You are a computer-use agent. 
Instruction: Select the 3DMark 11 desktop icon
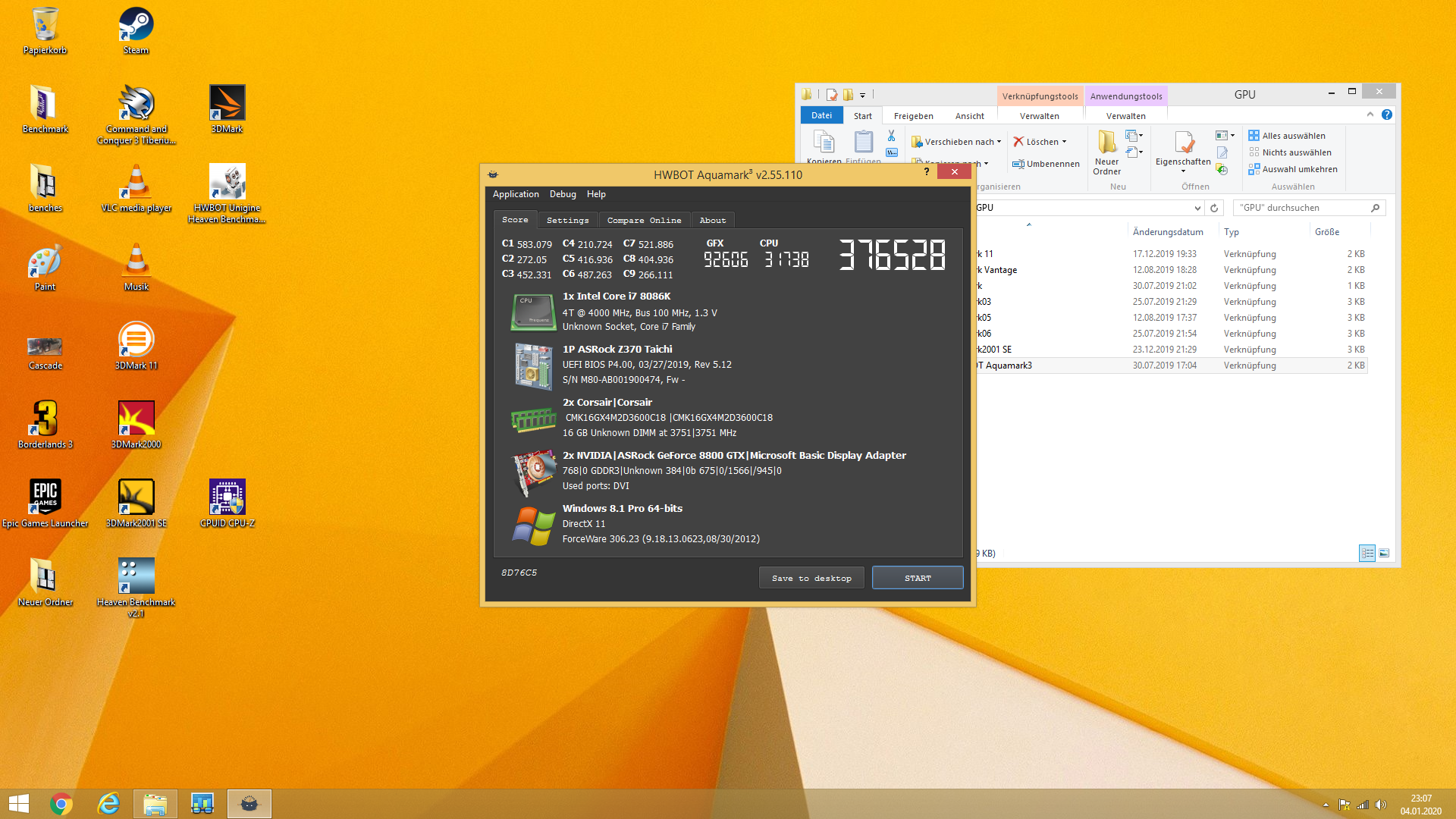[x=136, y=346]
